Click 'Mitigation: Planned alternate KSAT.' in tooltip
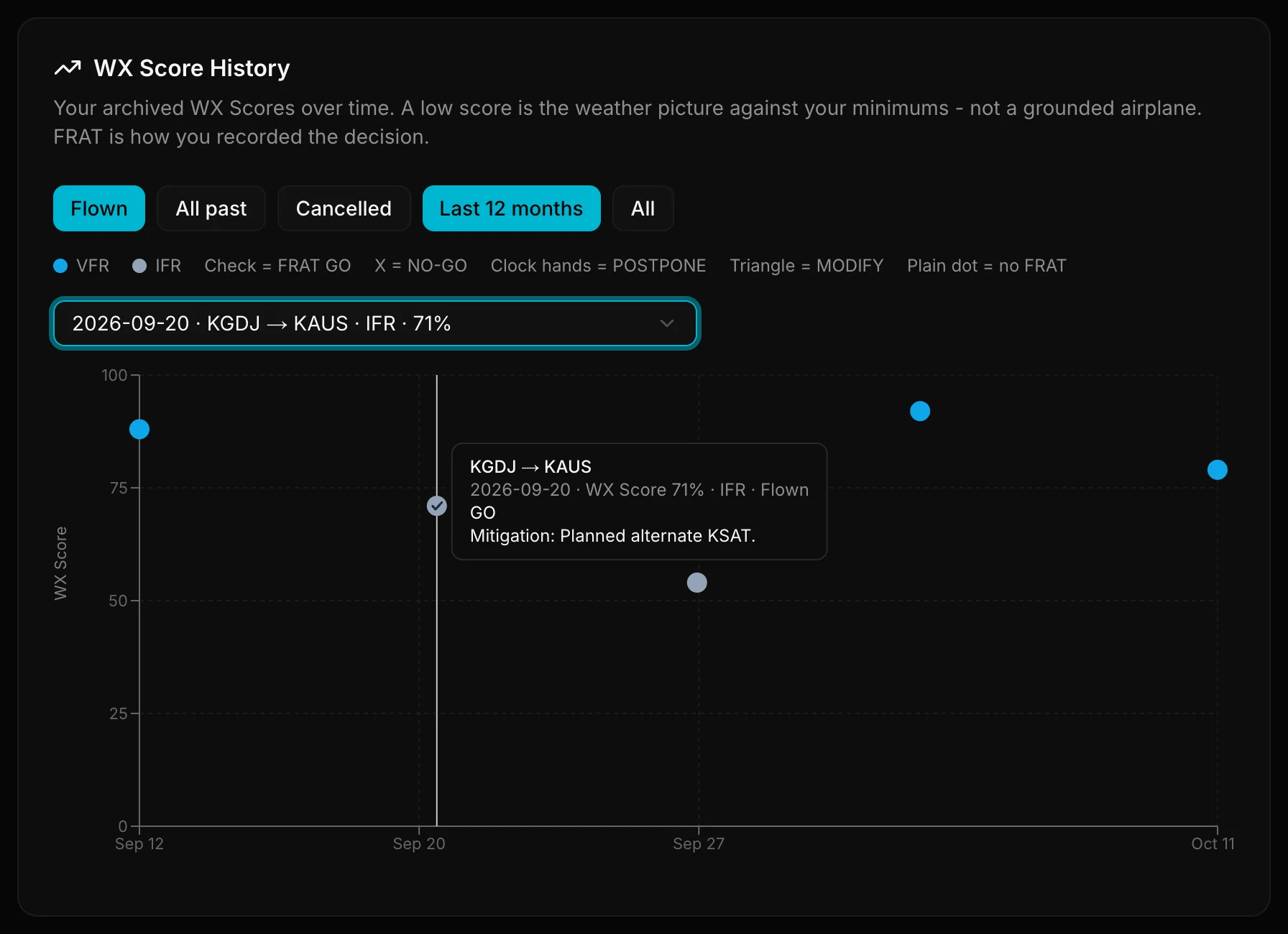Image resolution: width=1288 pixels, height=934 pixels. (x=612, y=535)
